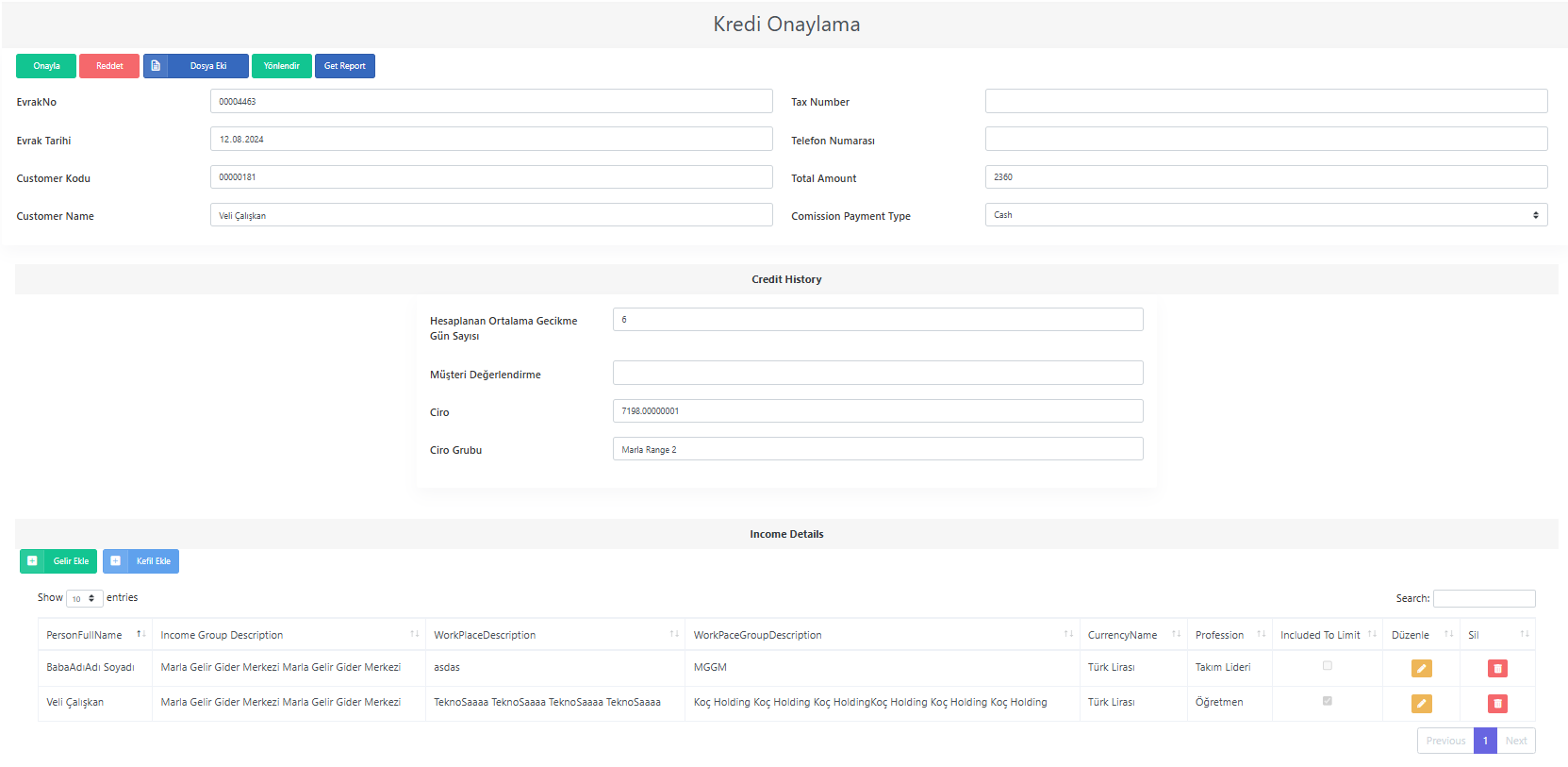This screenshot has width=1568, height=767.
Task: Edit the BabaAdıAdı Soyadı row with the pencil icon
Action: point(1421,668)
